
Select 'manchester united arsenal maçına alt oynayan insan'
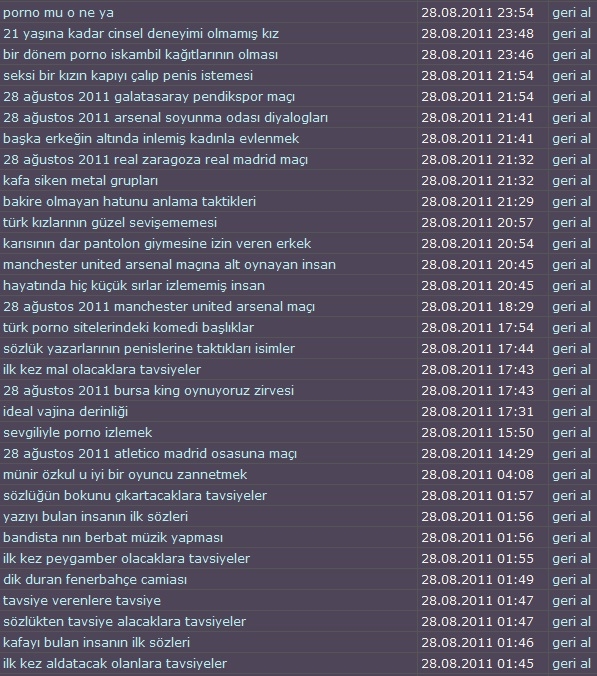169,265
